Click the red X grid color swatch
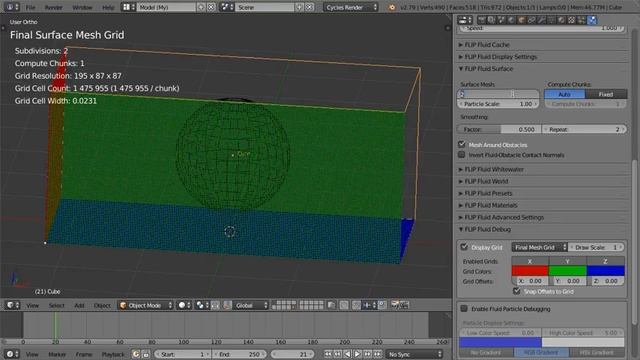The height and width of the screenshot is (360, 640). click(530, 271)
